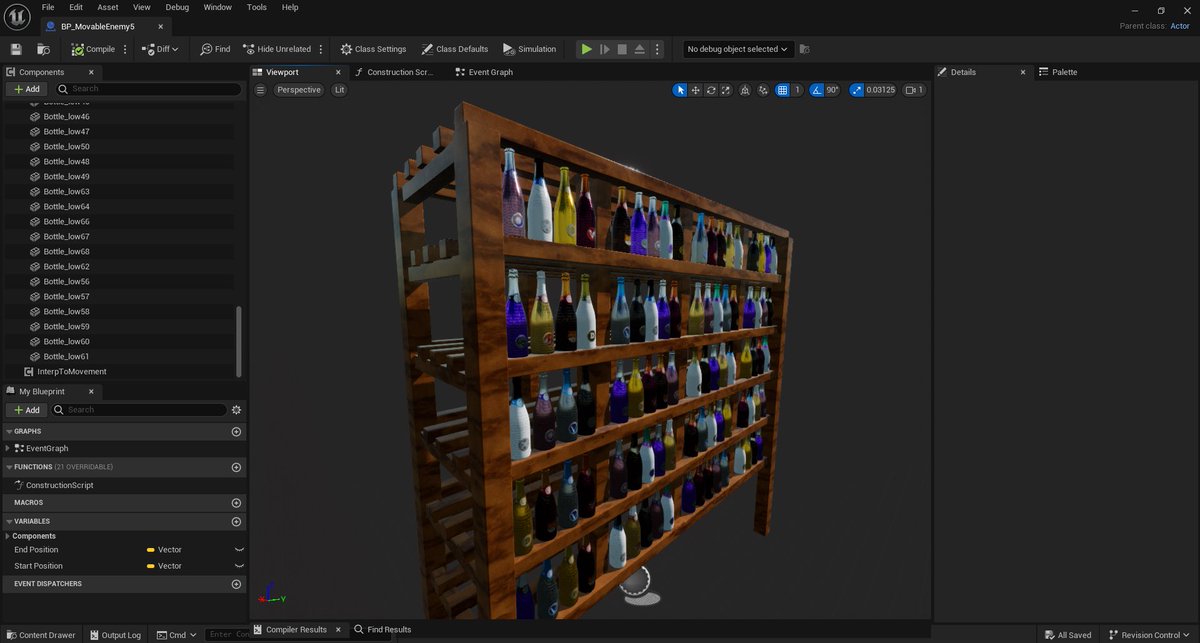The height and width of the screenshot is (643, 1200).
Task: Add a new macro with plus icon
Action: pyautogui.click(x=236, y=502)
